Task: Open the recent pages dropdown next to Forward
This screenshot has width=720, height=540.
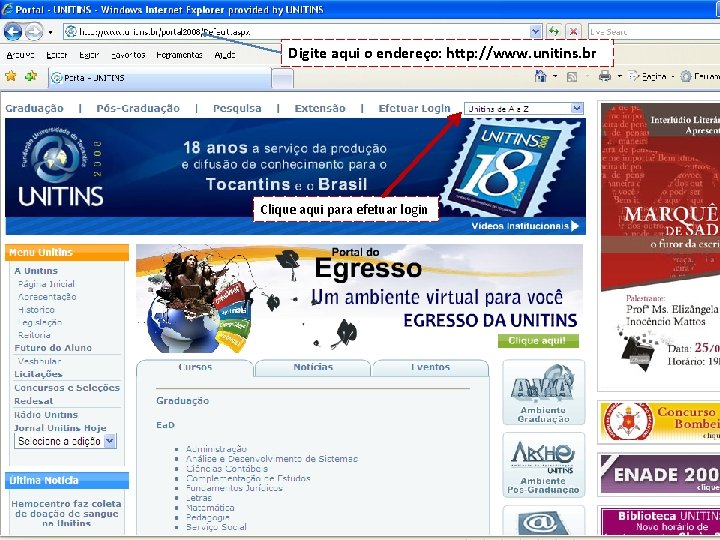Action: (50, 32)
